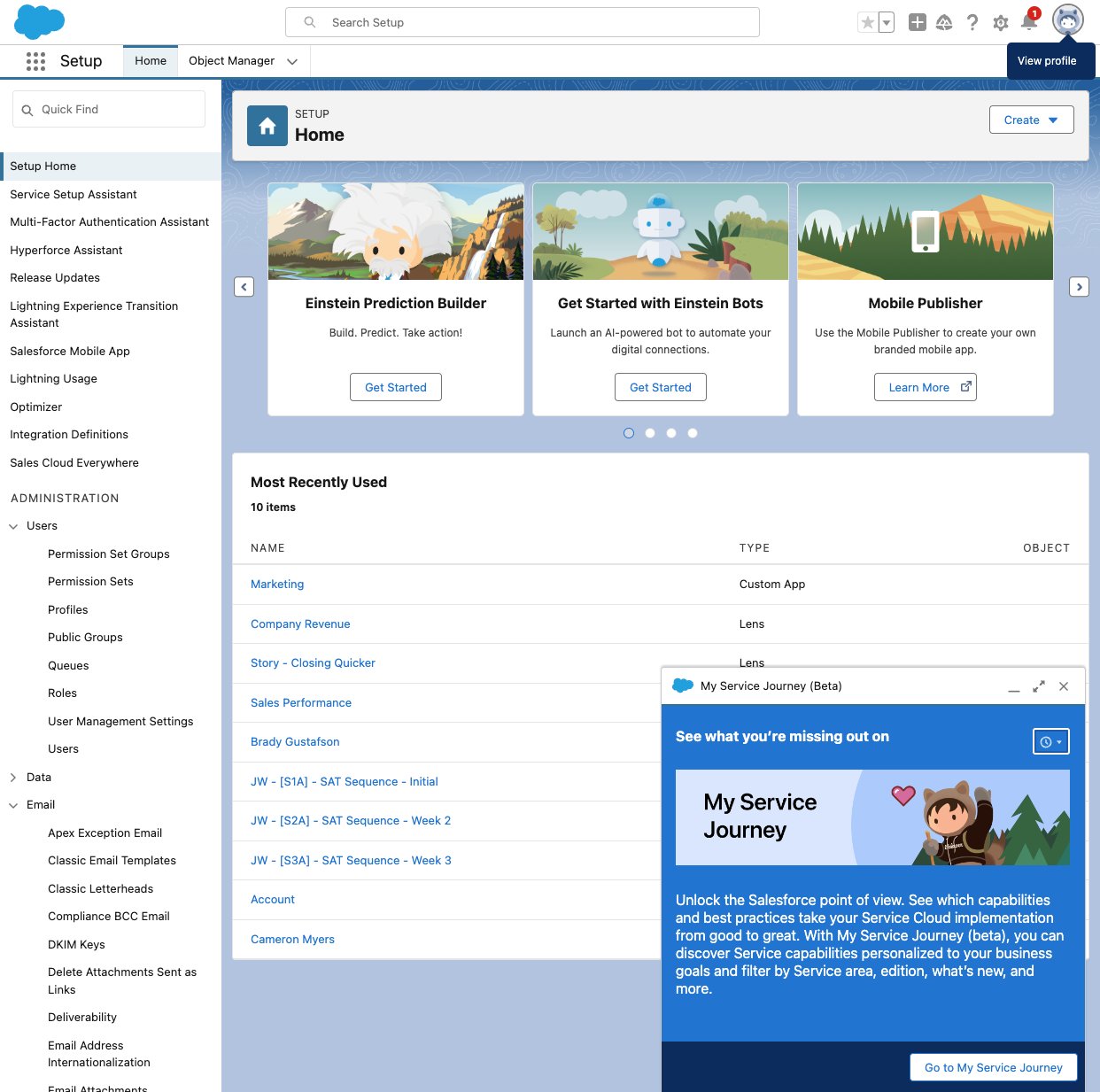Select Setup Home in sidebar

click(111, 167)
